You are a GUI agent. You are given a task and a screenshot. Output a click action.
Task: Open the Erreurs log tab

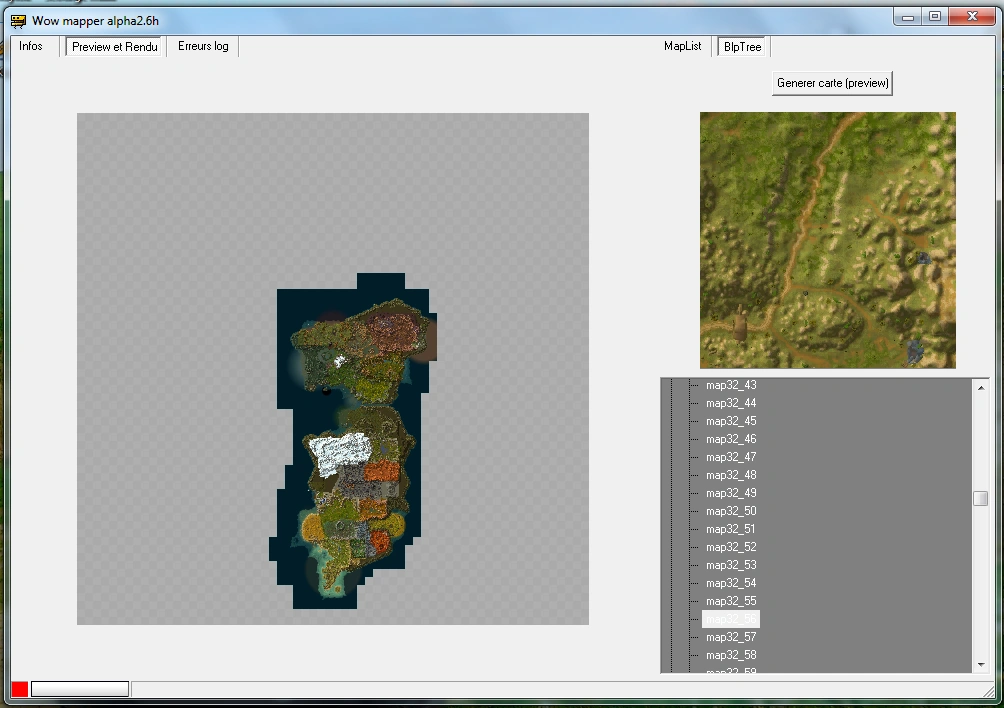click(202, 46)
